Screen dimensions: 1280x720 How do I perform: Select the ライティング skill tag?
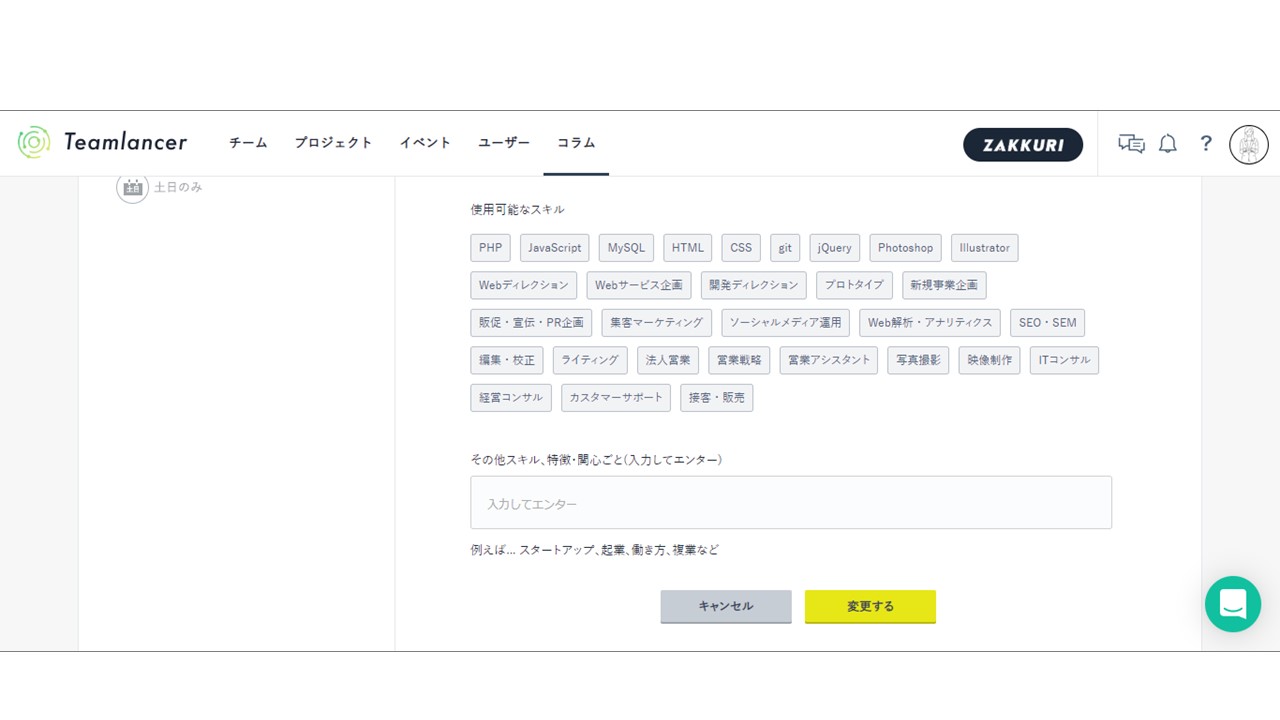[x=589, y=360]
